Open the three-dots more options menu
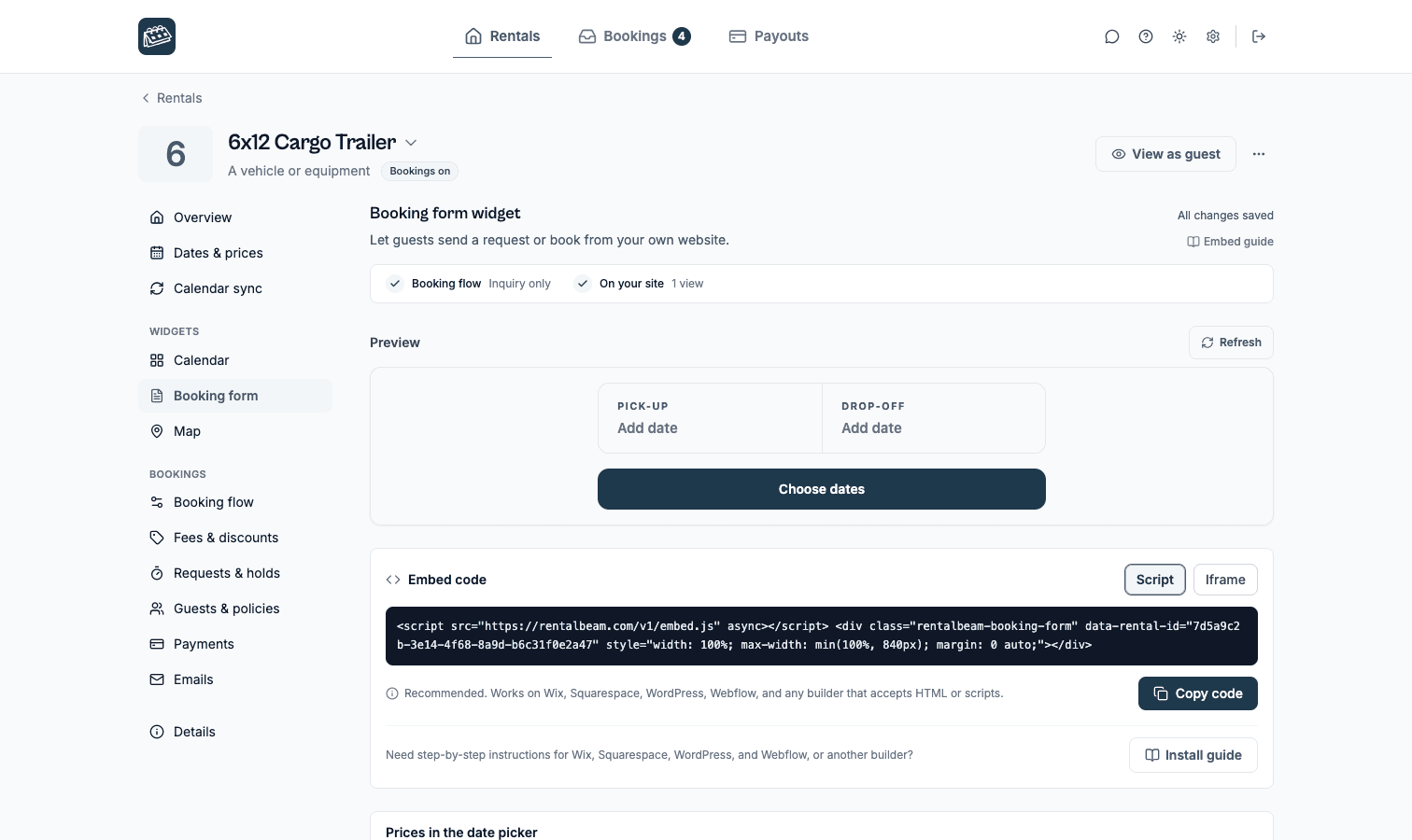Screen dimensions: 1412x840 click(1259, 154)
